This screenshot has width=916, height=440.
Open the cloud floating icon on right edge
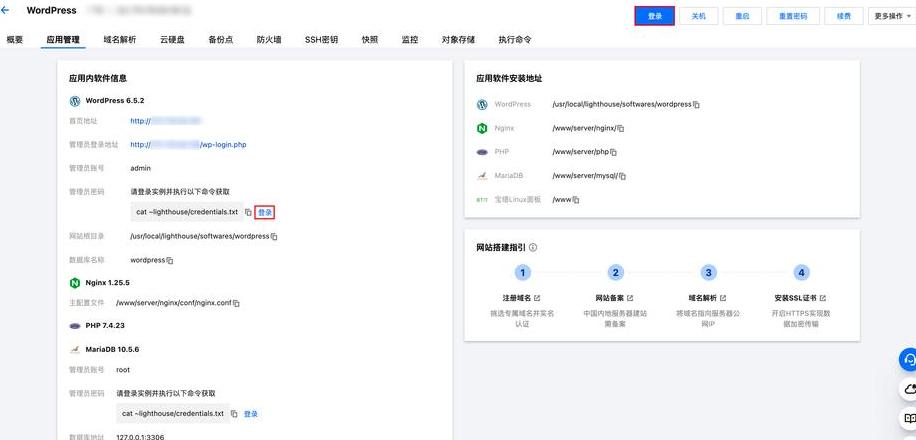909,389
